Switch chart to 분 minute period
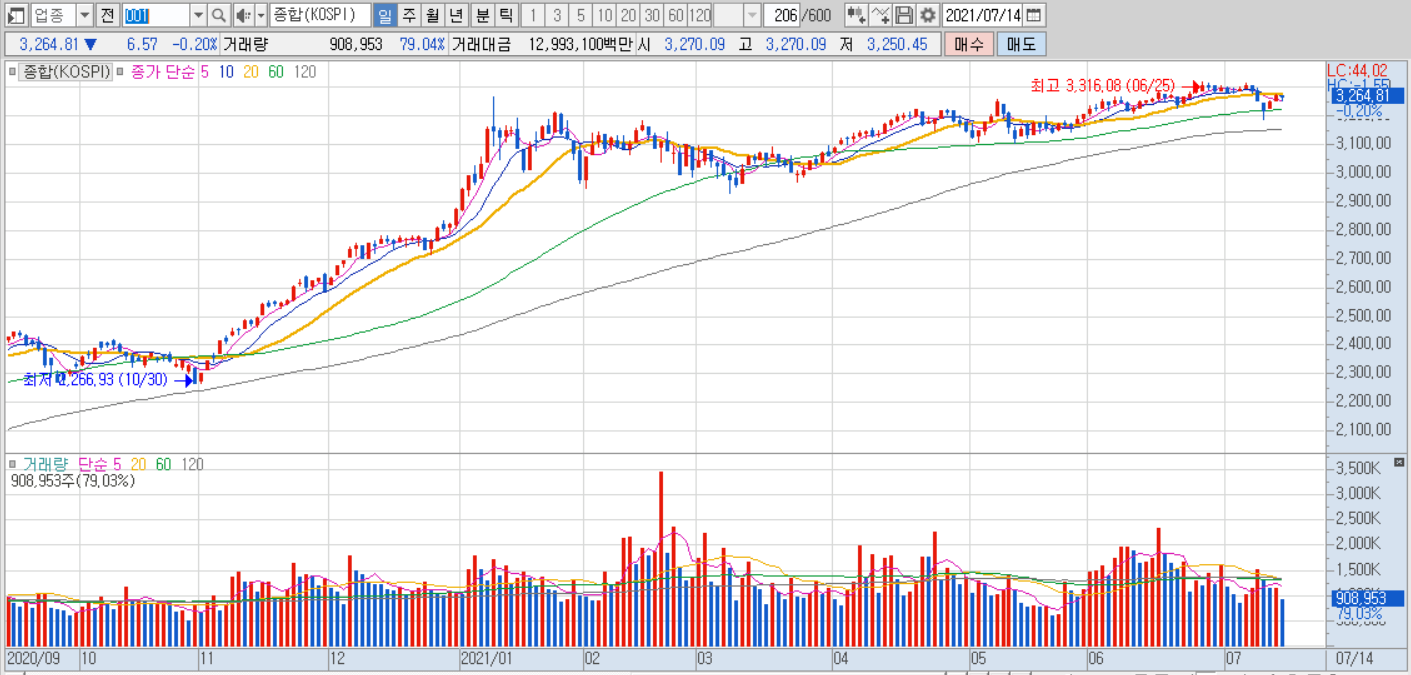Viewport: 1411px width, 675px height. pyautogui.click(x=483, y=15)
